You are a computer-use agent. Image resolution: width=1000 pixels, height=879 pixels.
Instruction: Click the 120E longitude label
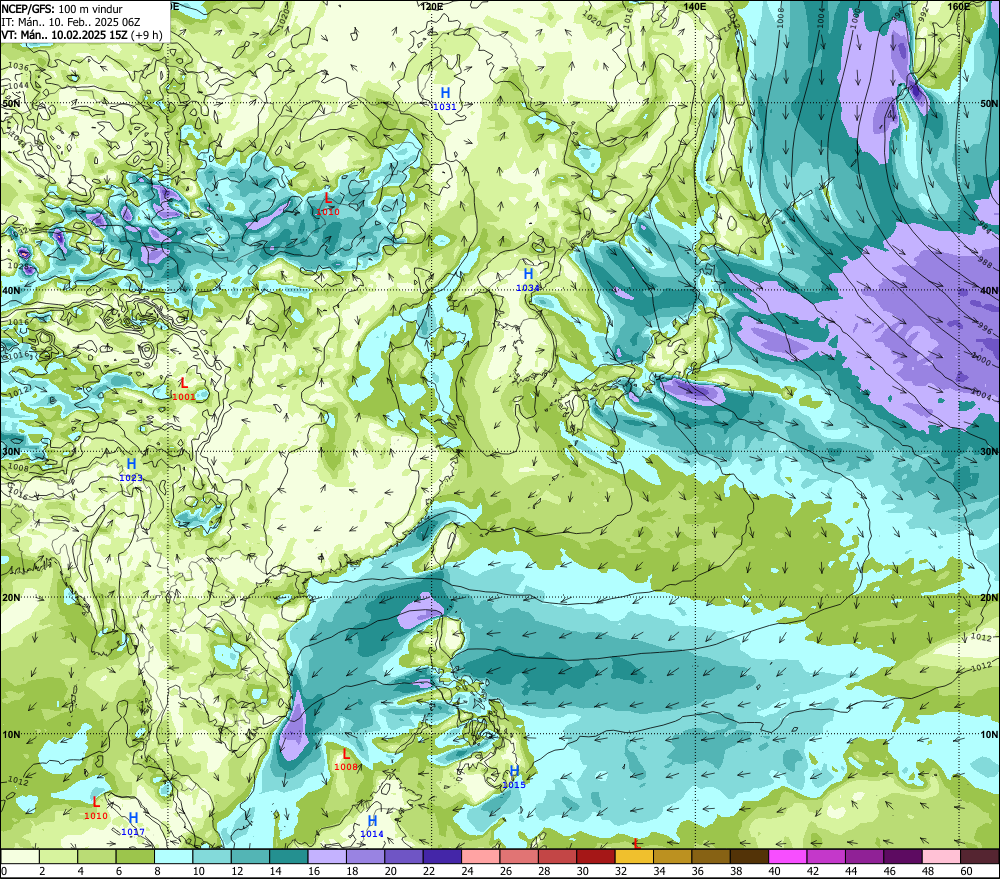pos(432,6)
